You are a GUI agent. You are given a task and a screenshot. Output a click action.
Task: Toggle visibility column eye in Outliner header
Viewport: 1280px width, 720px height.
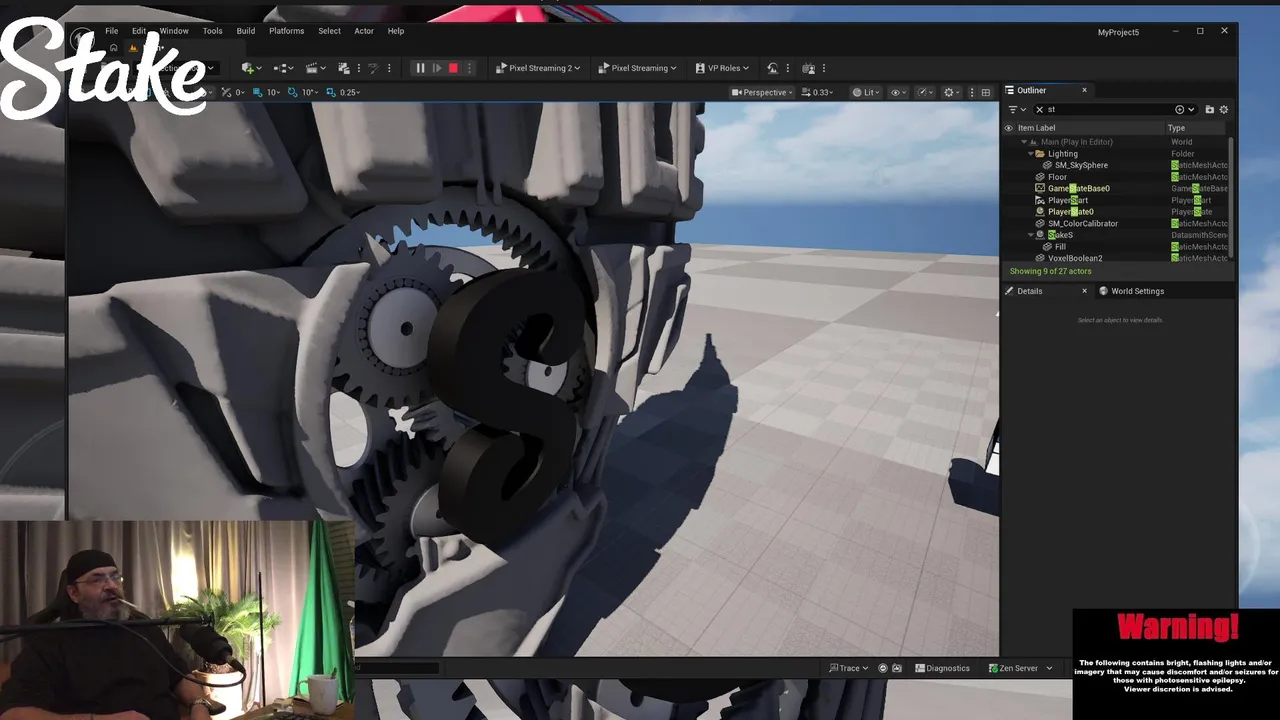pos(1008,128)
